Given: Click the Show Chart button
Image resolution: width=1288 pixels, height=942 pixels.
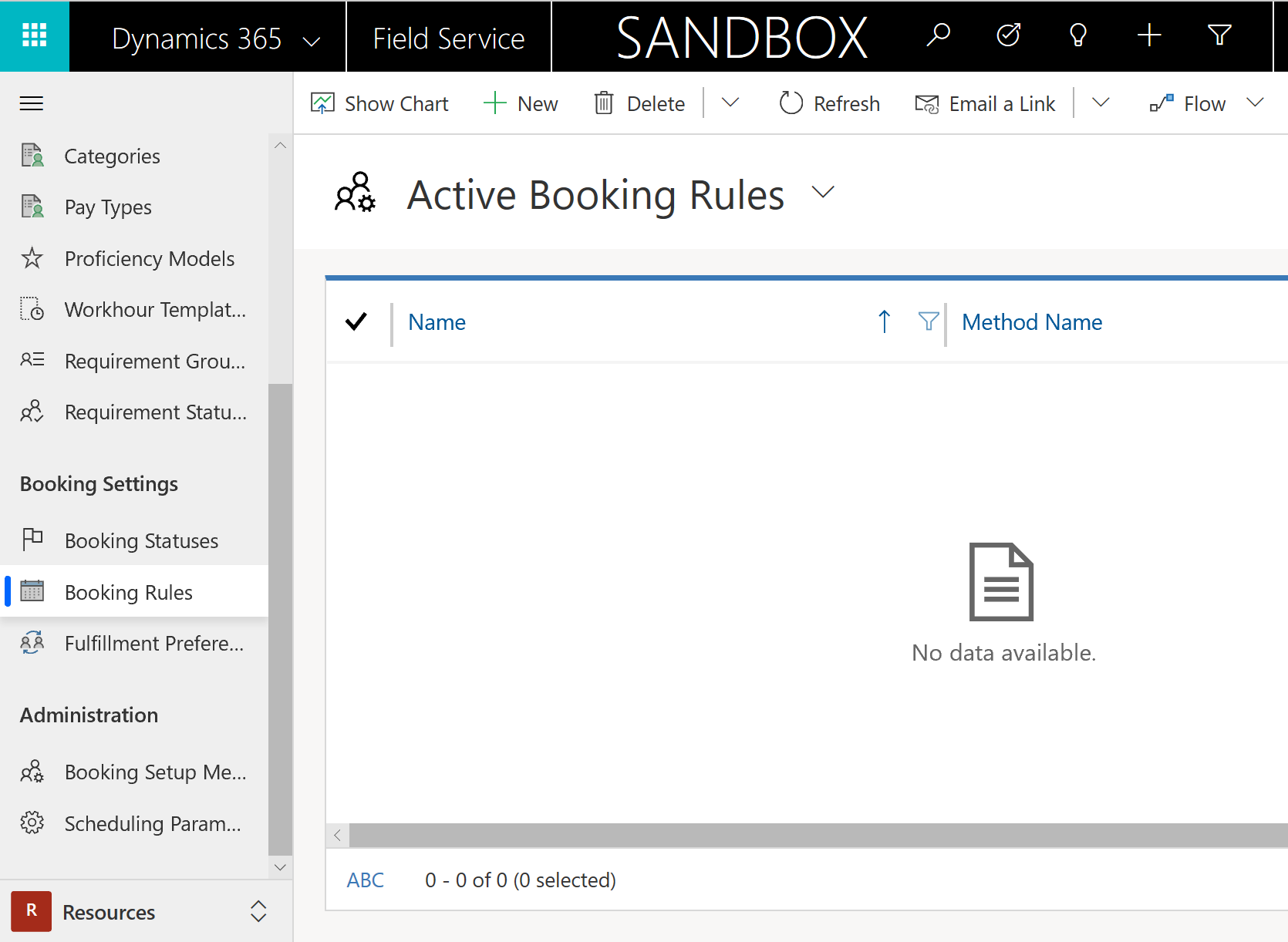Looking at the screenshot, I should tap(379, 103).
